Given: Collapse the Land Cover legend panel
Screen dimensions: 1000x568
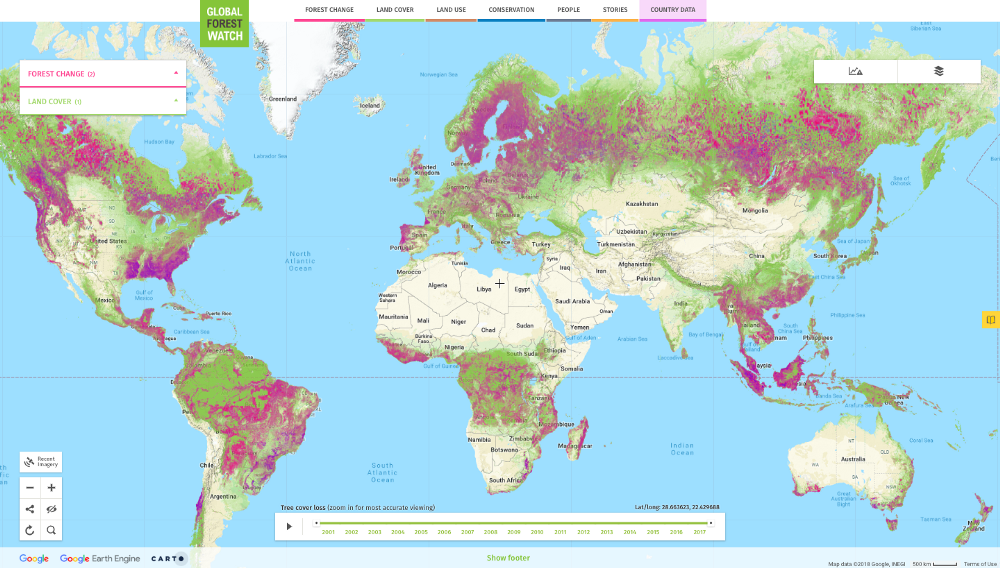Looking at the screenshot, I should click(x=176, y=101).
